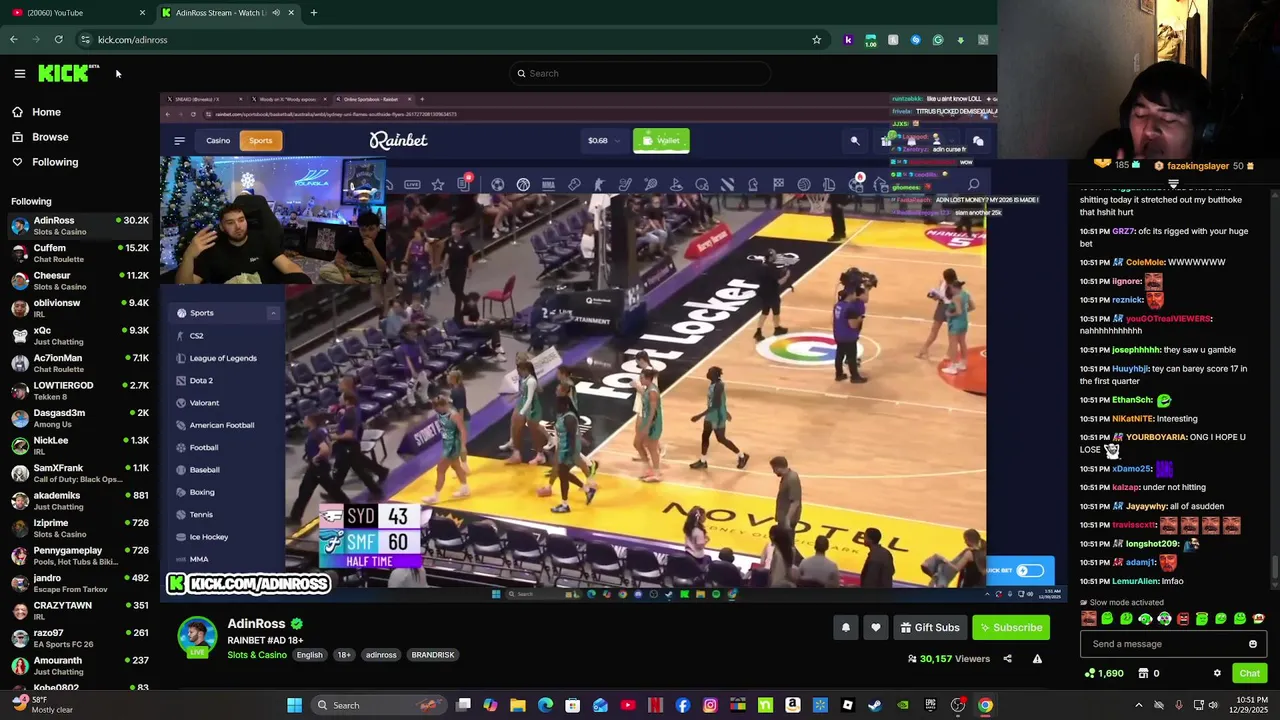1280x720 pixels.
Task: Go back in browser history
Action: pos(14,40)
